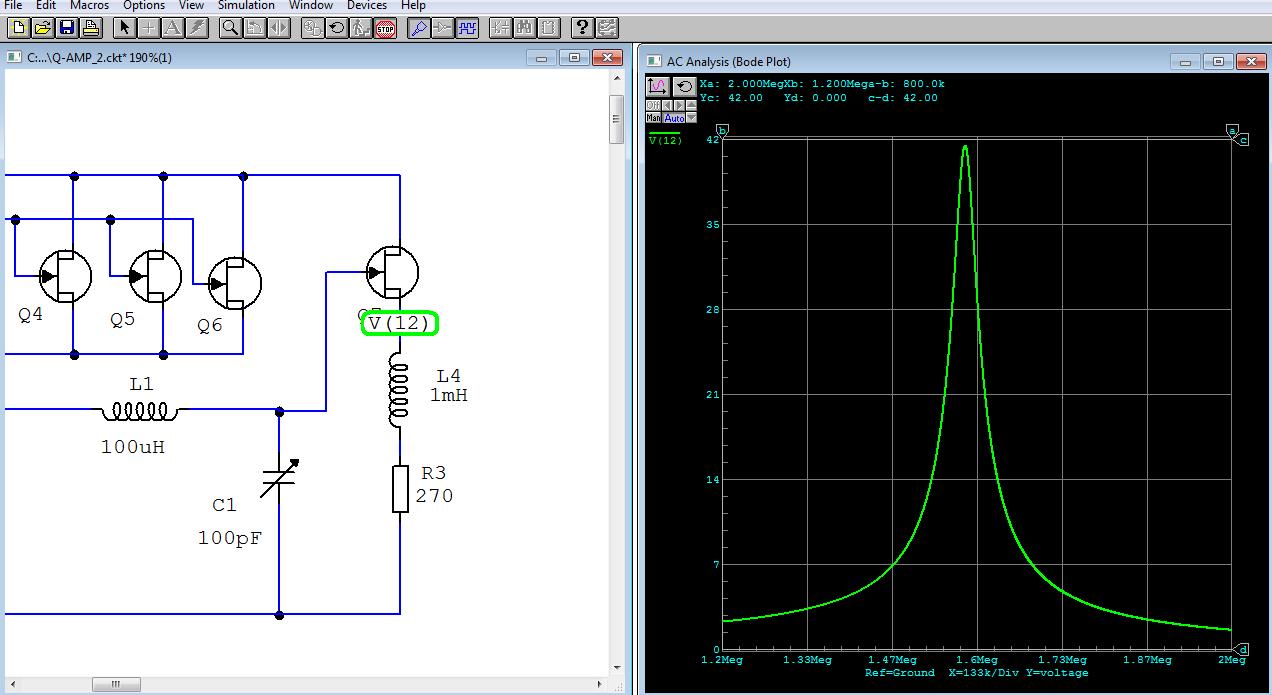The image size is (1272, 695).
Task: Switch Bode Plot scaling to Man
Action: (x=653, y=117)
